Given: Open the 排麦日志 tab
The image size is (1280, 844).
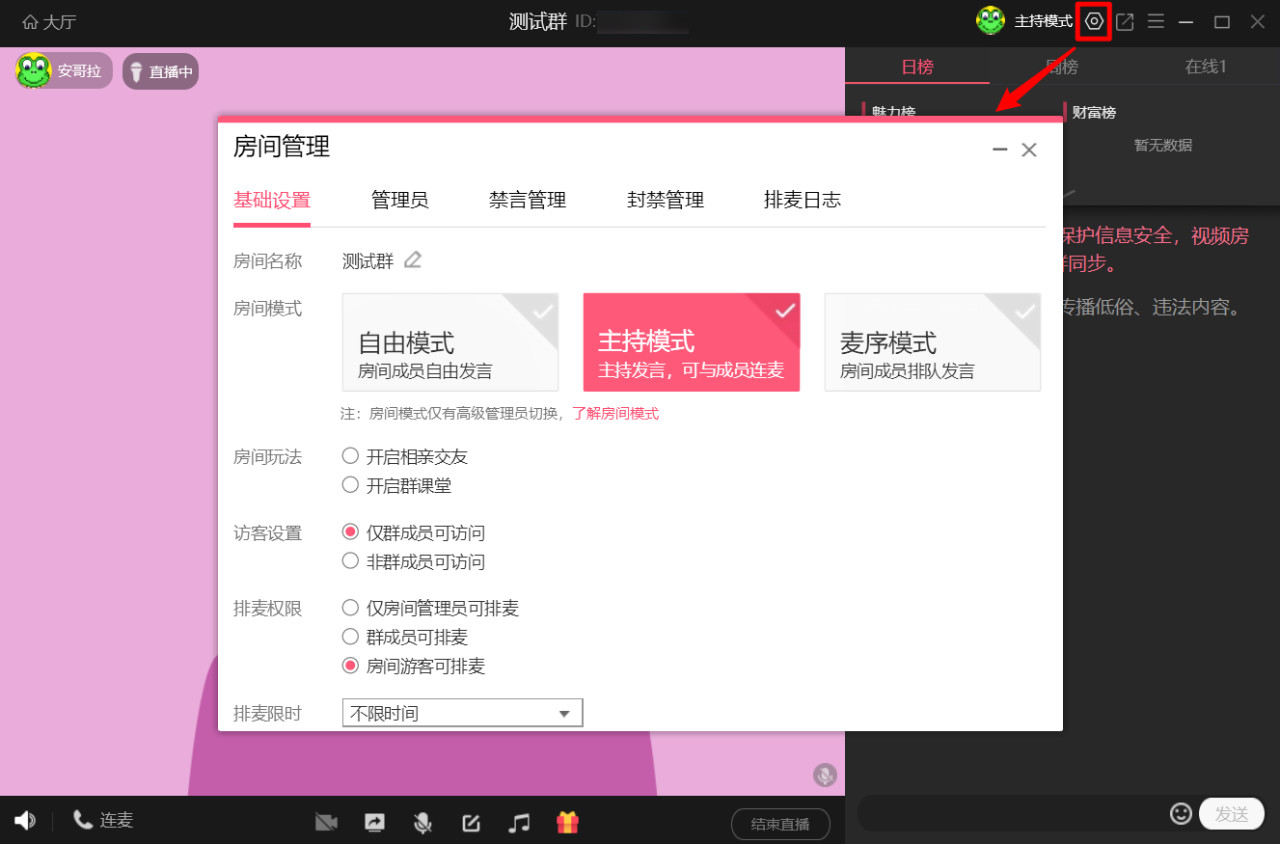Looking at the screenshot, I should point(802,200).
